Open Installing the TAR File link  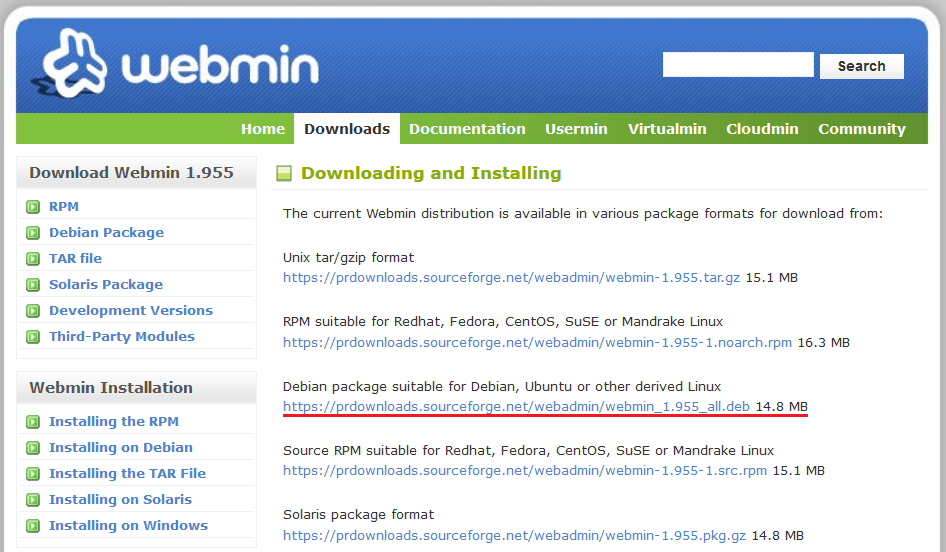pos(127,473)
